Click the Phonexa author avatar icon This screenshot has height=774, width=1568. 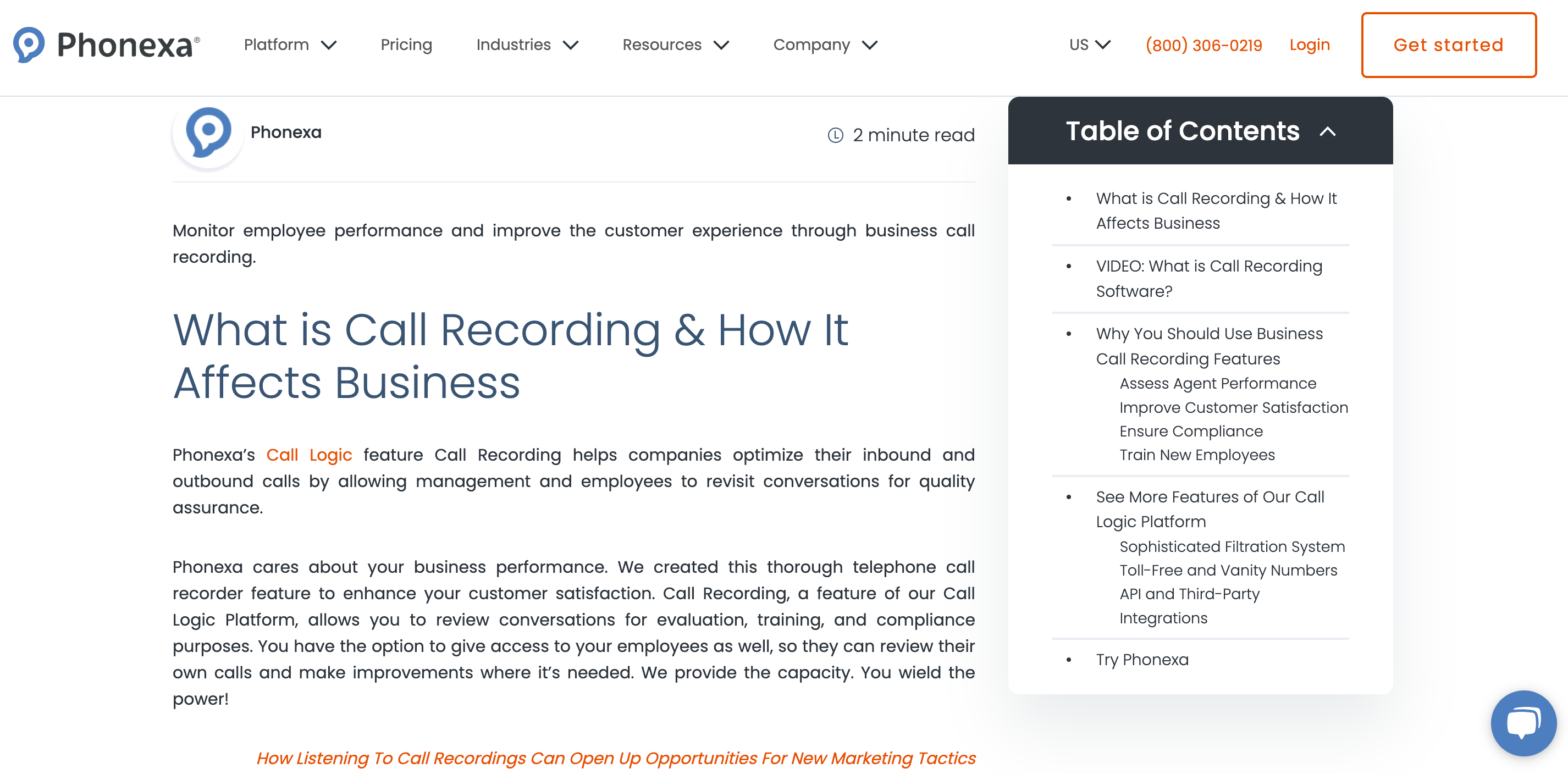click(206, 131)
